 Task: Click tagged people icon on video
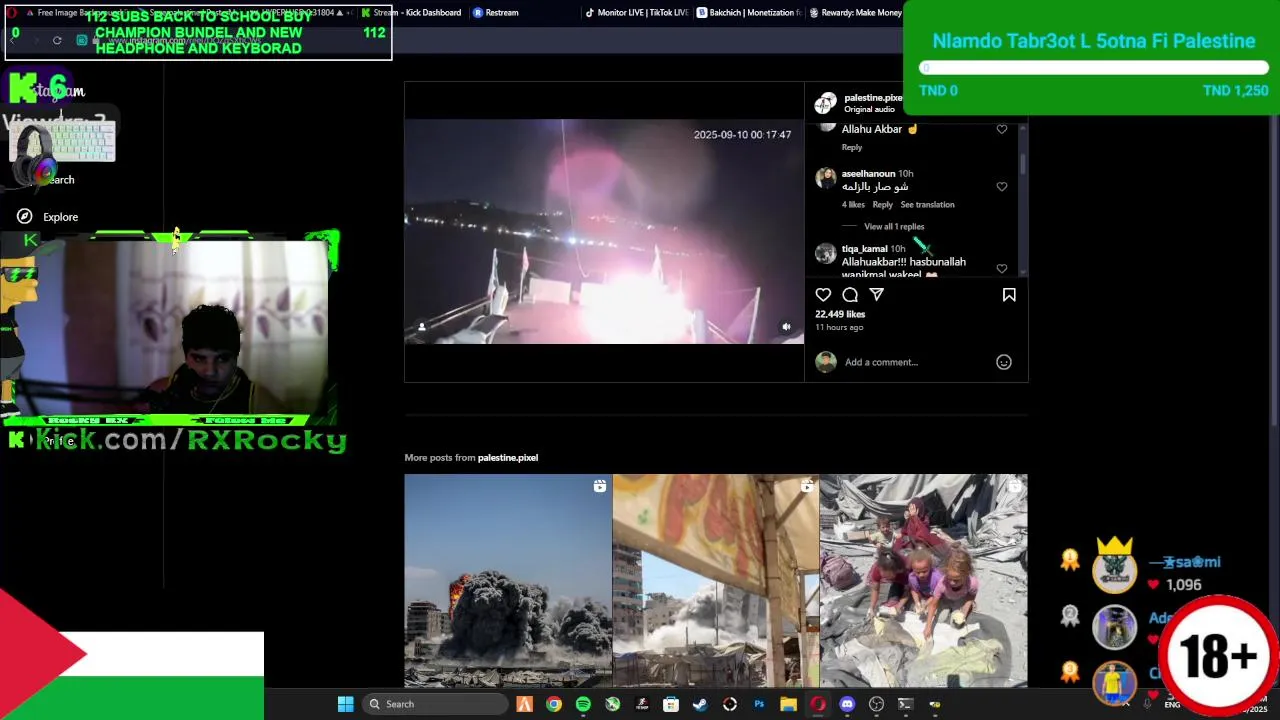422,327
